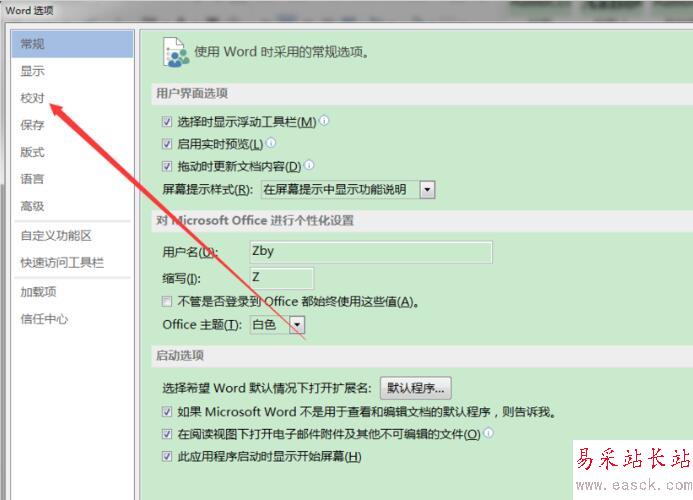693x500 pixels.
Task: Open the 显示 options page
Action: point(33,71)
